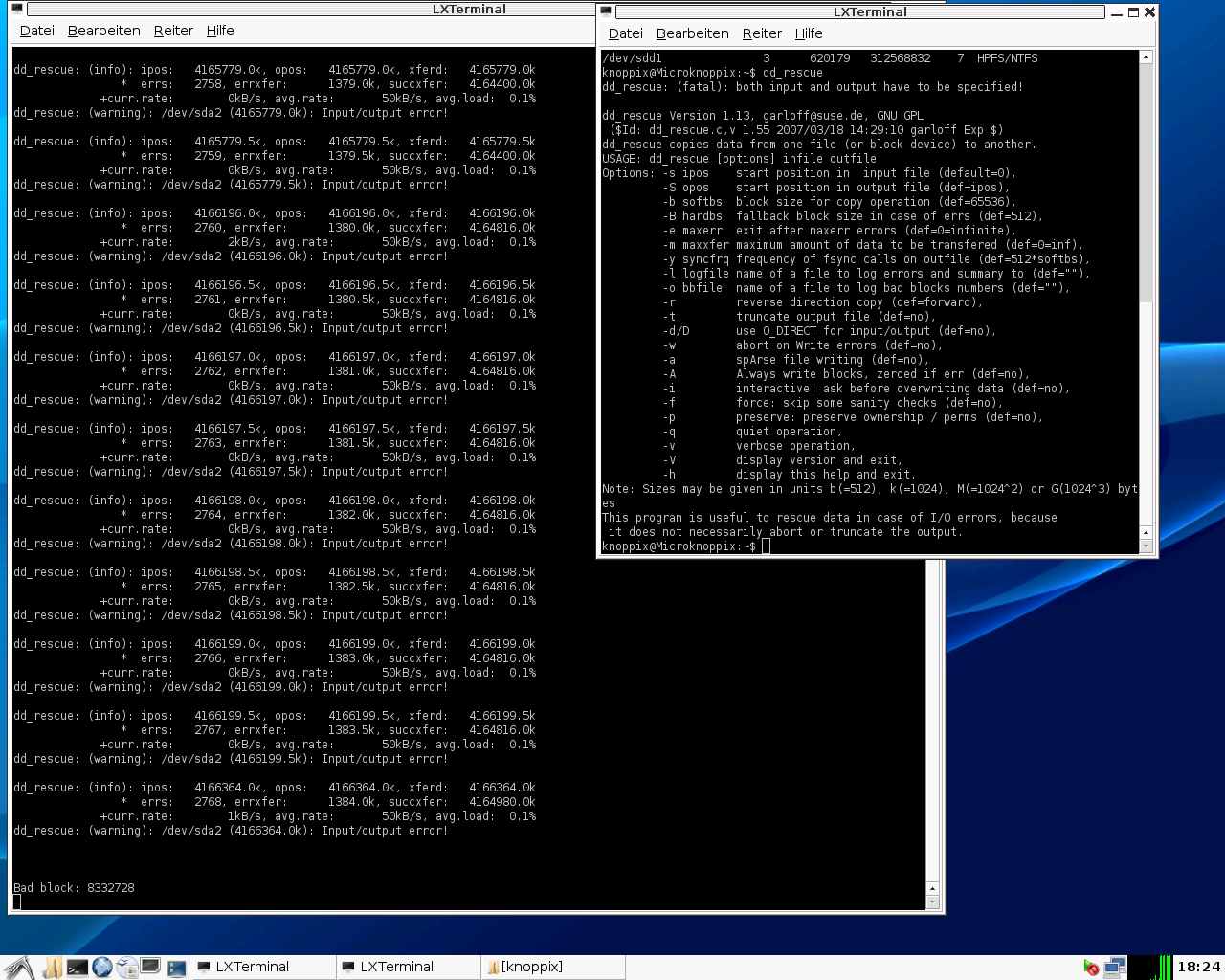Launch the web browser globe icon
This screenshot has height=980, width=1225.
pyautogui.click(x=102, y=968)
